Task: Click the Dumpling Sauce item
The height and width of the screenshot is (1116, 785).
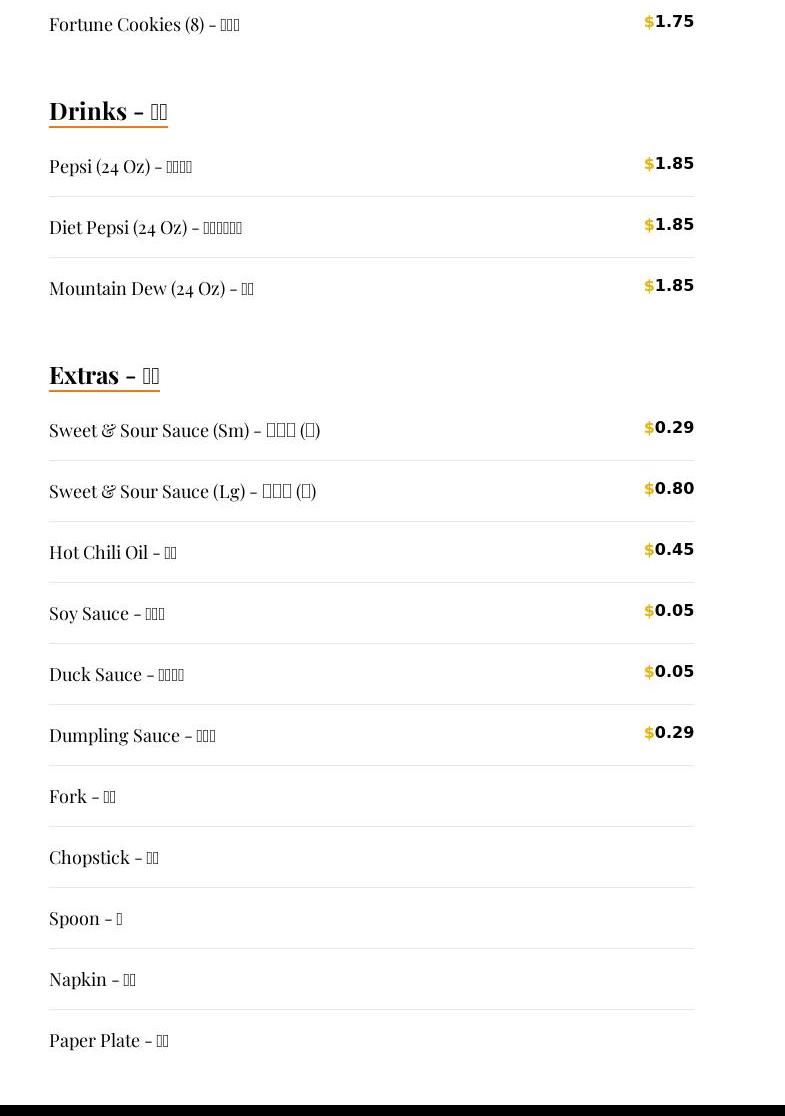Action: click(x=132, y=736)
